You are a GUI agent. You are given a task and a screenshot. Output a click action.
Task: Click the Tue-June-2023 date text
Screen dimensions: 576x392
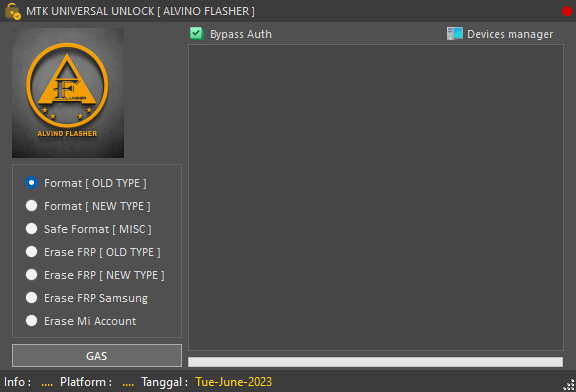pyautogui.click(x=234, y=382)
